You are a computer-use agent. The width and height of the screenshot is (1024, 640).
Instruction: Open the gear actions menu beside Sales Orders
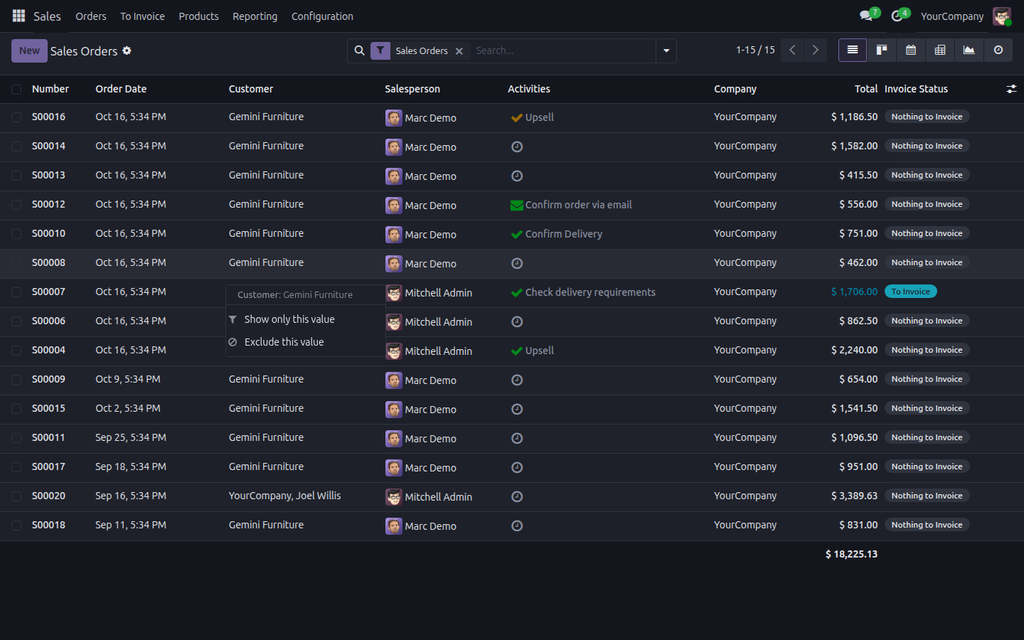coord(127,50)
